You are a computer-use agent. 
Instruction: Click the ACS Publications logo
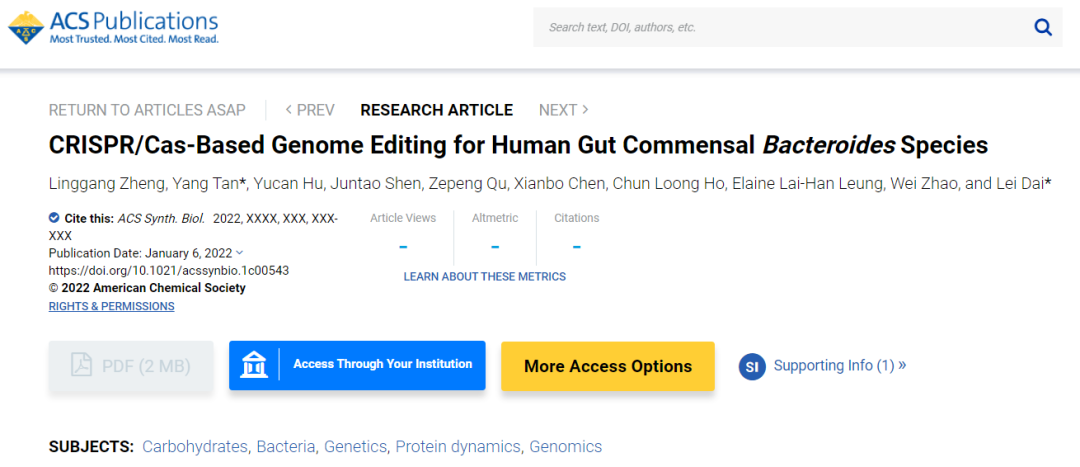(113, 27)
